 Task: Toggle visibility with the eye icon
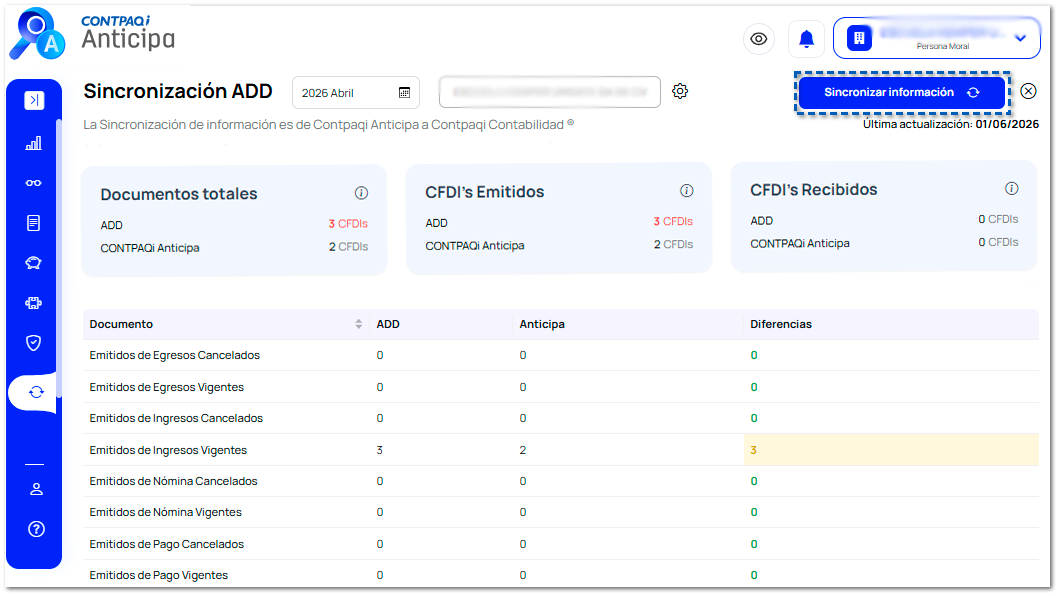click(759, 39)
